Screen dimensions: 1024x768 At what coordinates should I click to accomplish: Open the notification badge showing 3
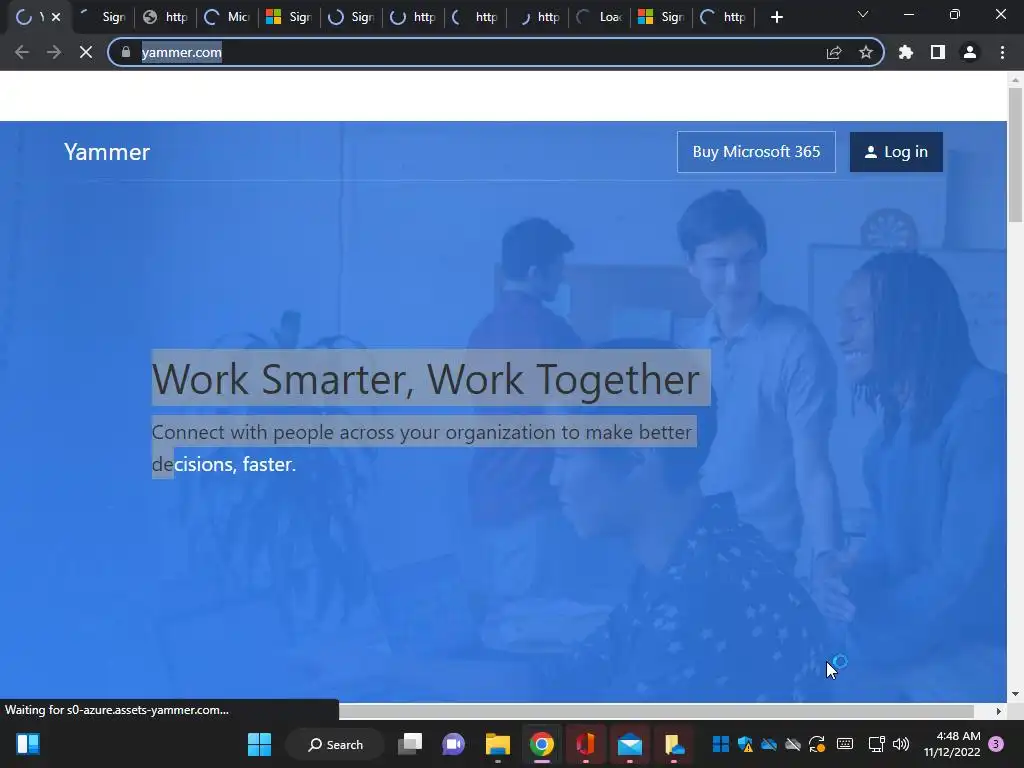coord(997,744)
